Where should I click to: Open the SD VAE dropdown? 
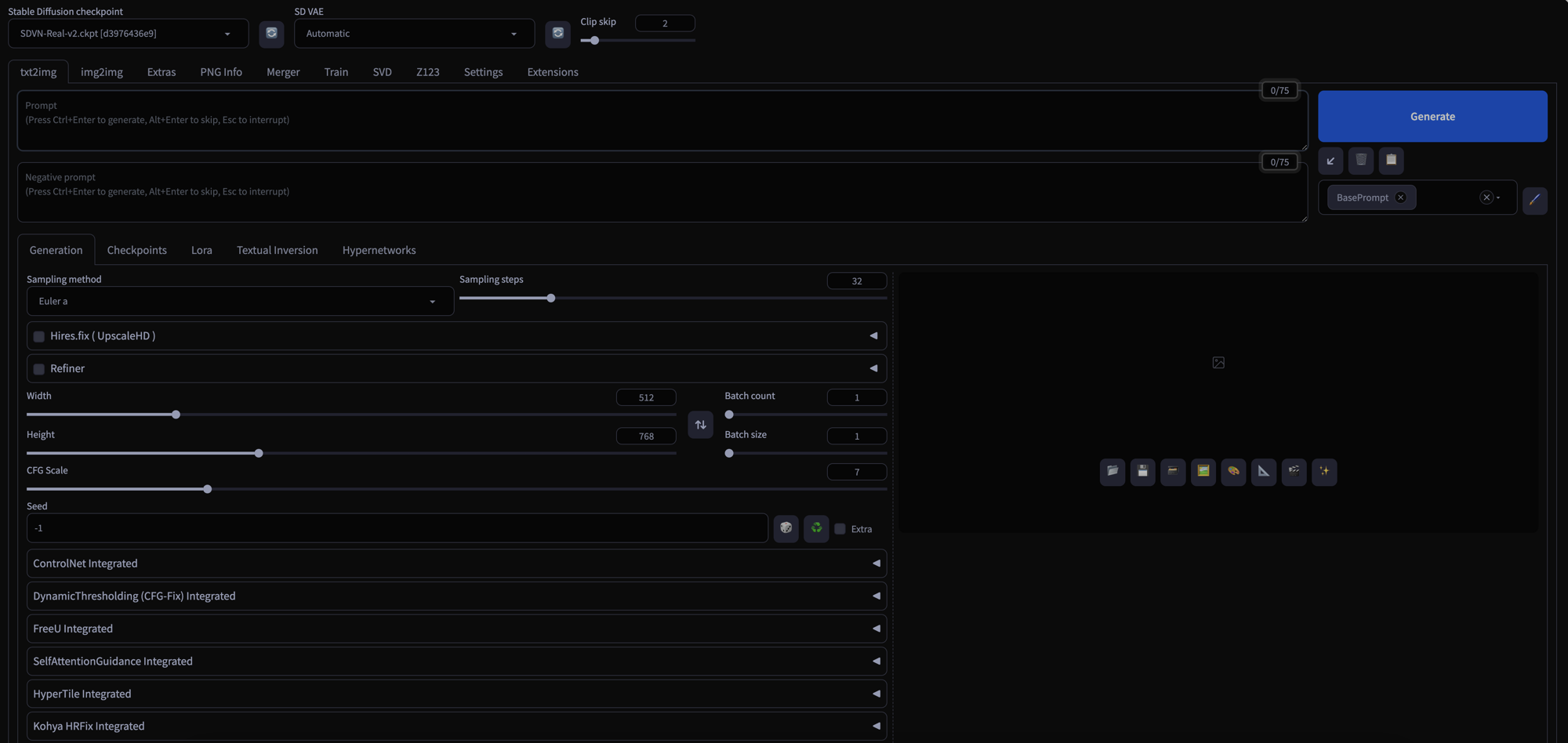click(413, 34)
